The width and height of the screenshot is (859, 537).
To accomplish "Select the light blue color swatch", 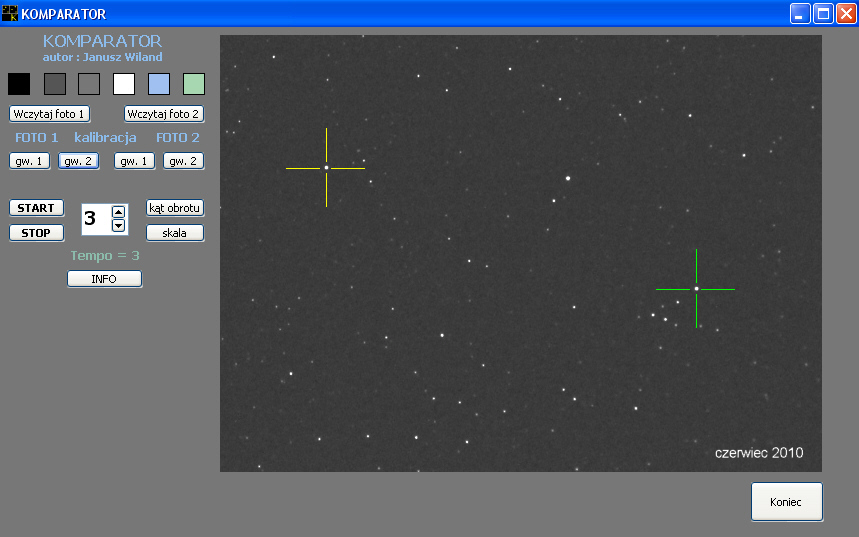I will click(159, 84).
